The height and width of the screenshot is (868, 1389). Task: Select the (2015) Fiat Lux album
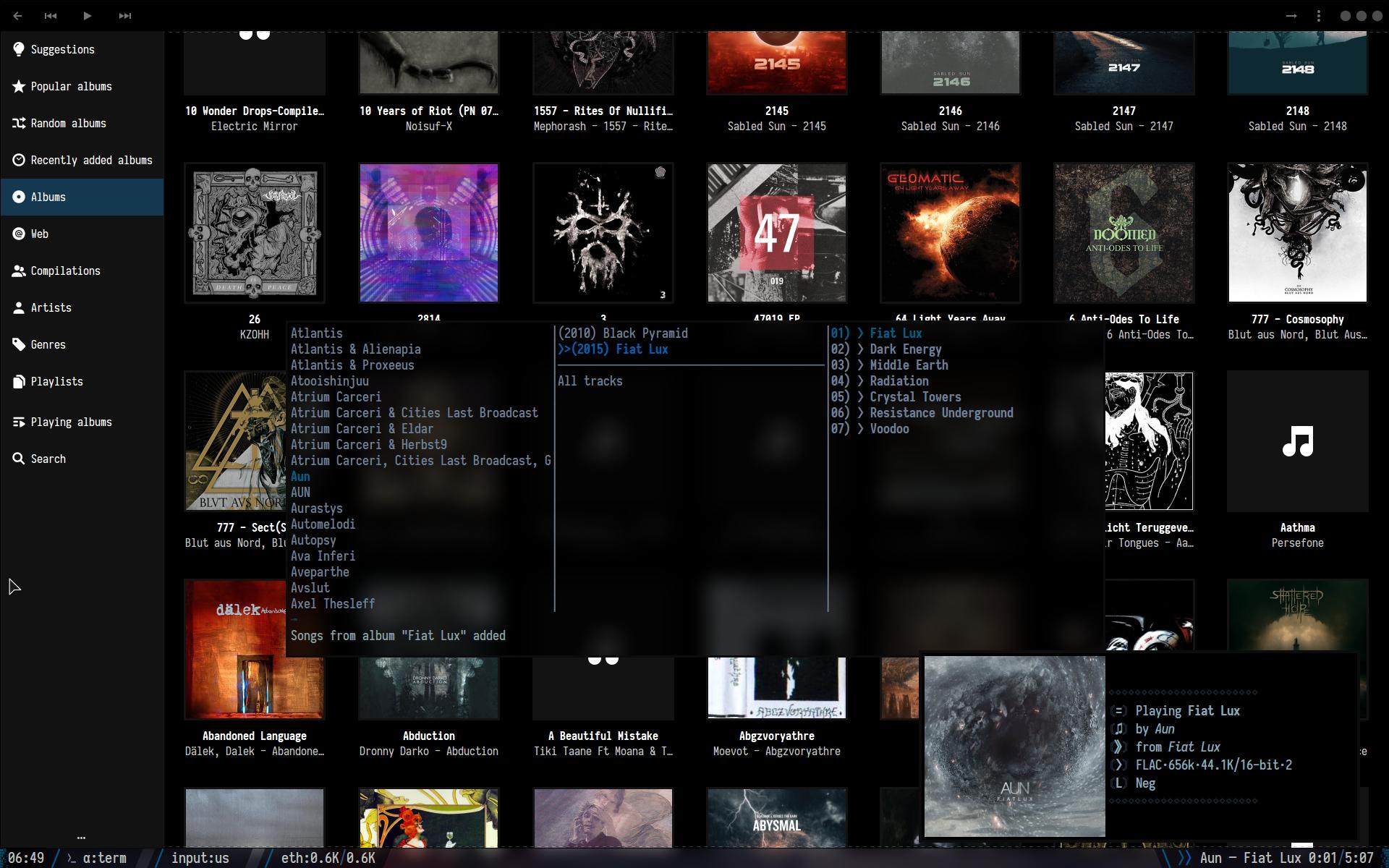click(613, 349)
